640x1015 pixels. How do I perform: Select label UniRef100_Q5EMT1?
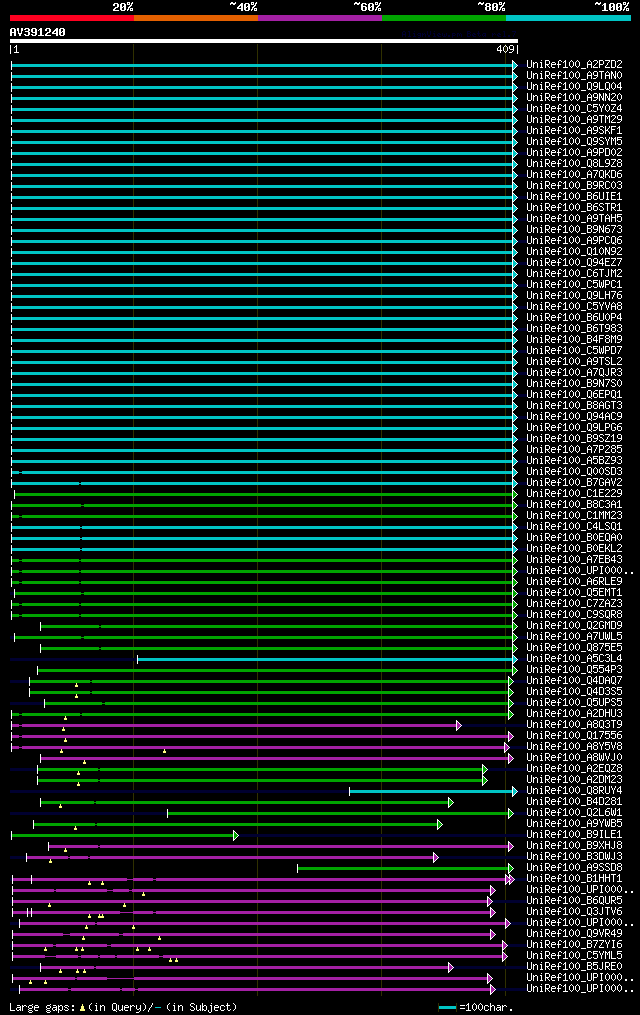click(574, 593)
